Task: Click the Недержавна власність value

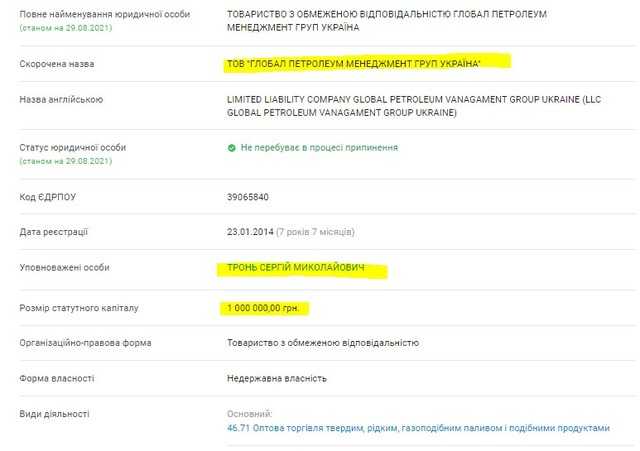Action: point(277,378)
